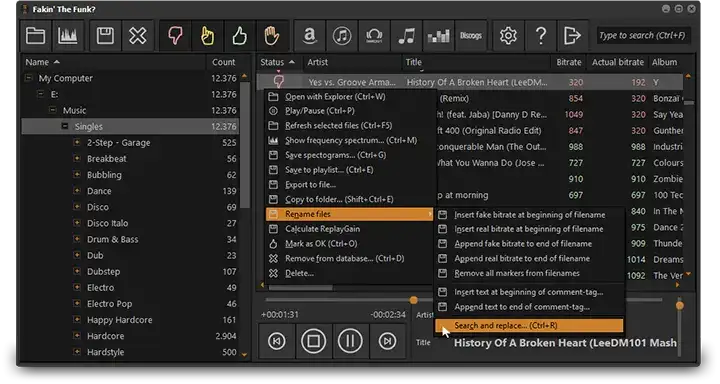
Task: Skip to previous track button
Action: [x=276, y=341]
